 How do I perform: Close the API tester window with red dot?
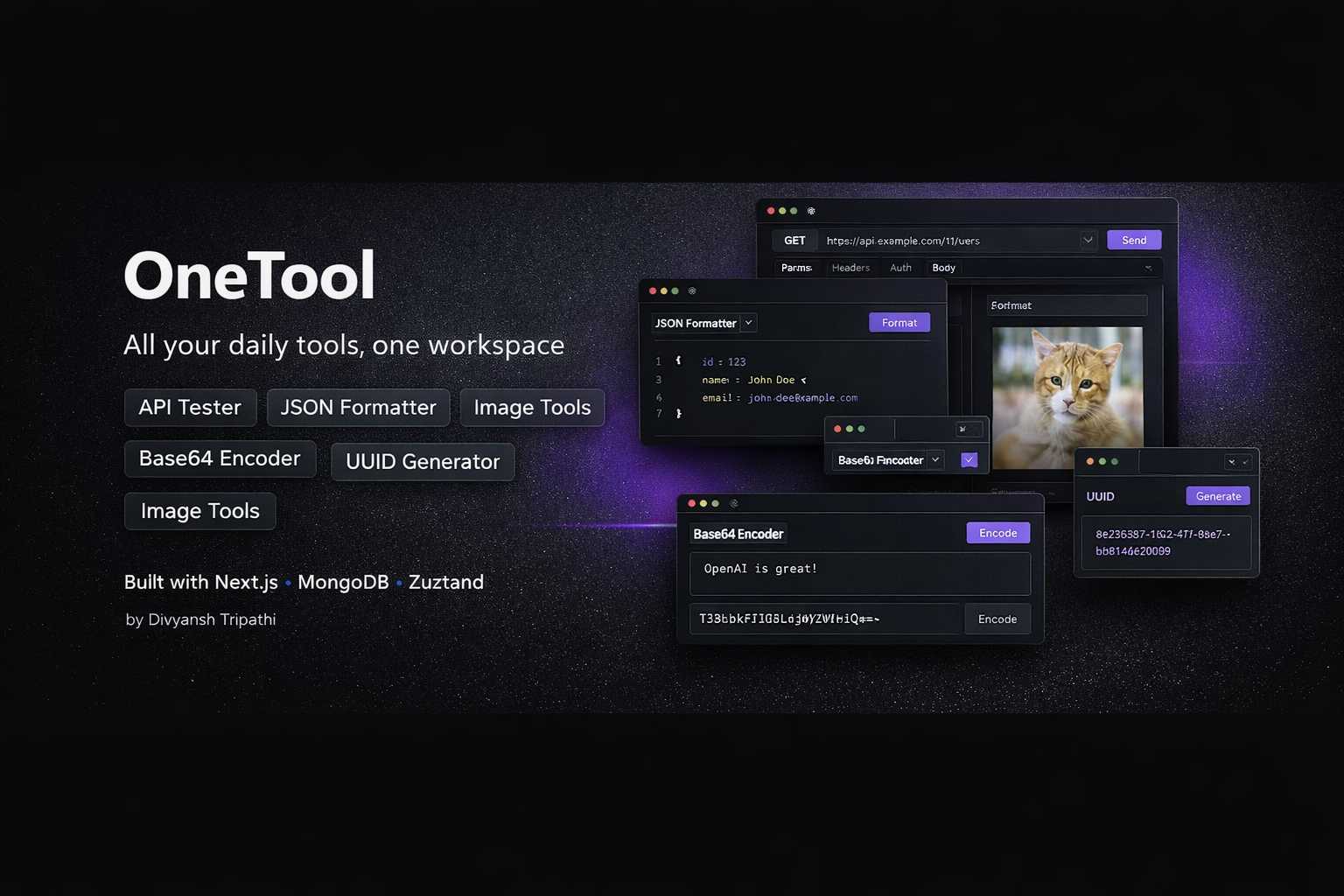(x=771, y=211)
